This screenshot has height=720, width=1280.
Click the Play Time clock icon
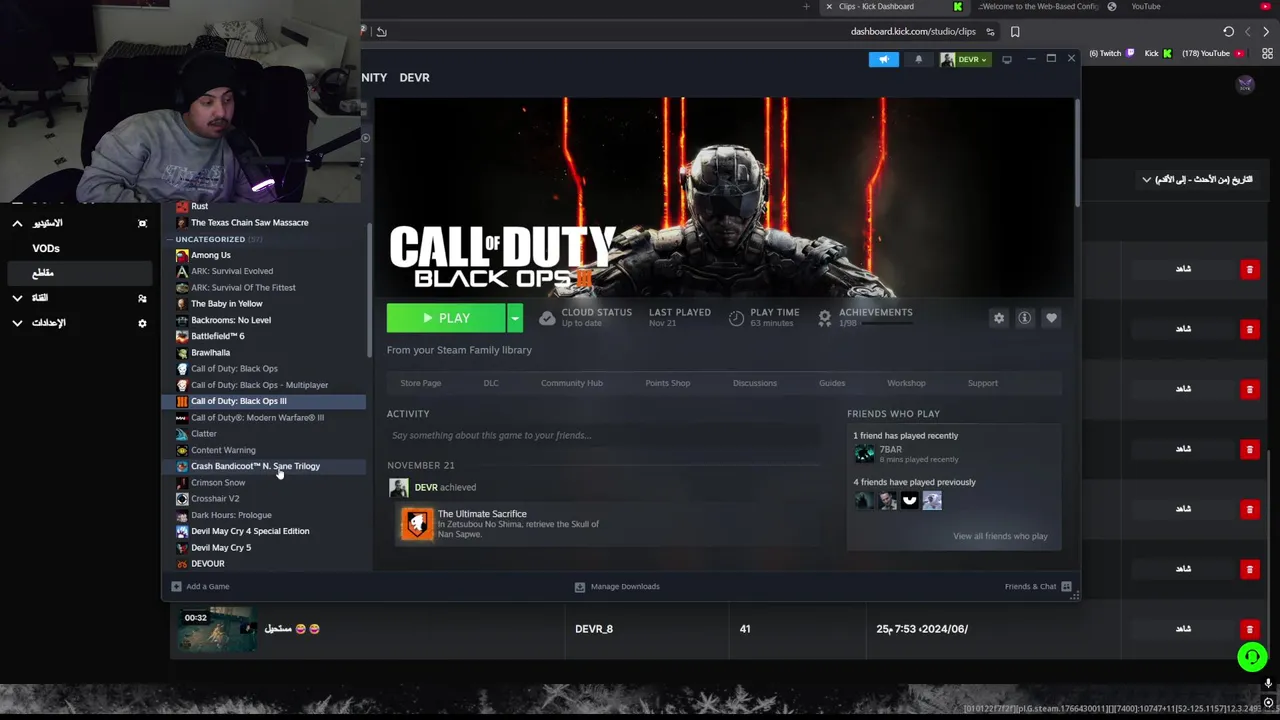coord(737,318)
